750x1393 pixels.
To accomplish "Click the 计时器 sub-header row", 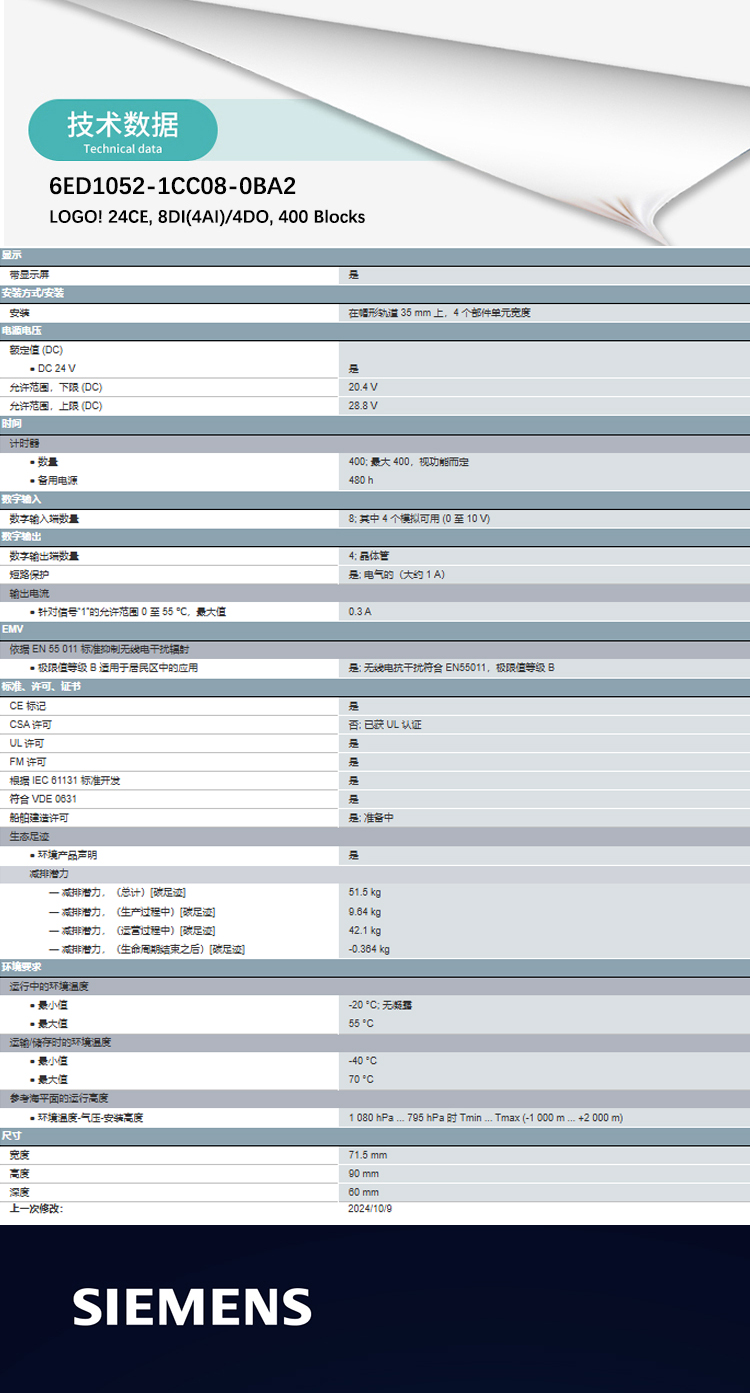I will 375,443.
